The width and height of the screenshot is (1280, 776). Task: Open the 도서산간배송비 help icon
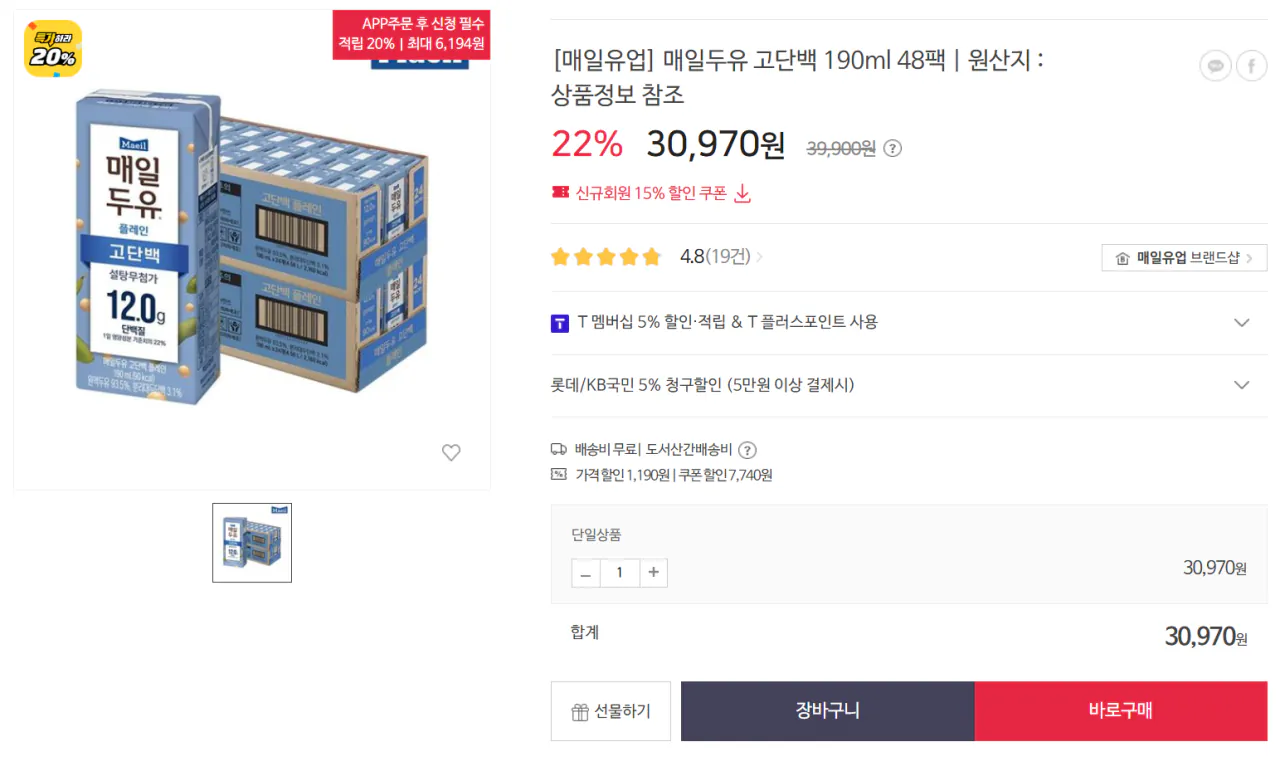(746, 450)
